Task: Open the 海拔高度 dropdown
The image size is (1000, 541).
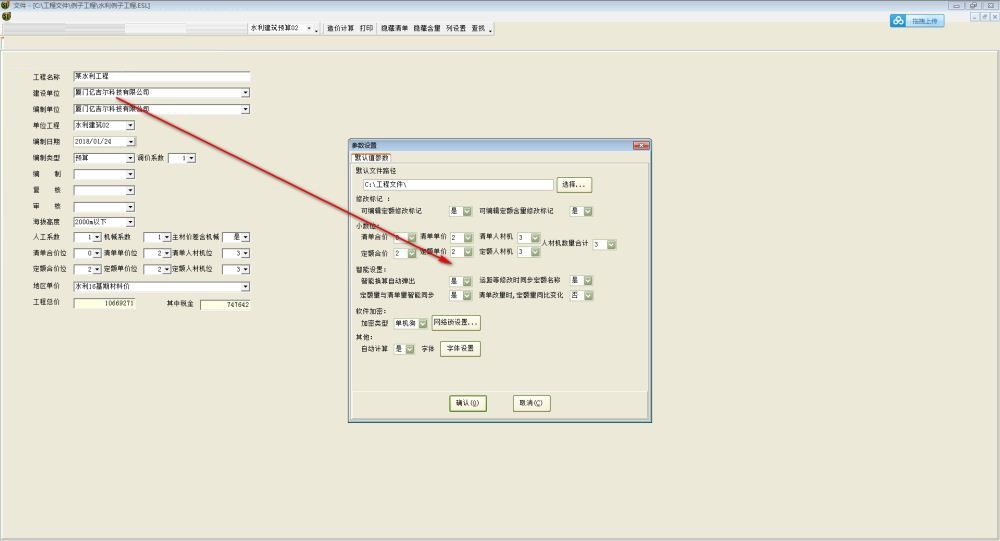Action: 130,221
